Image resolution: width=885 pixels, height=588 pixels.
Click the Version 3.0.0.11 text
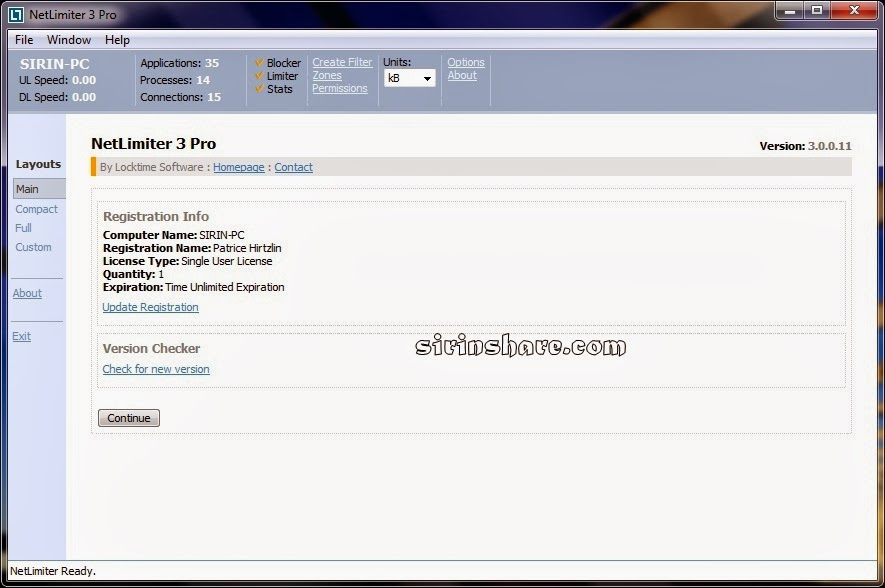[x=805, y=146]
